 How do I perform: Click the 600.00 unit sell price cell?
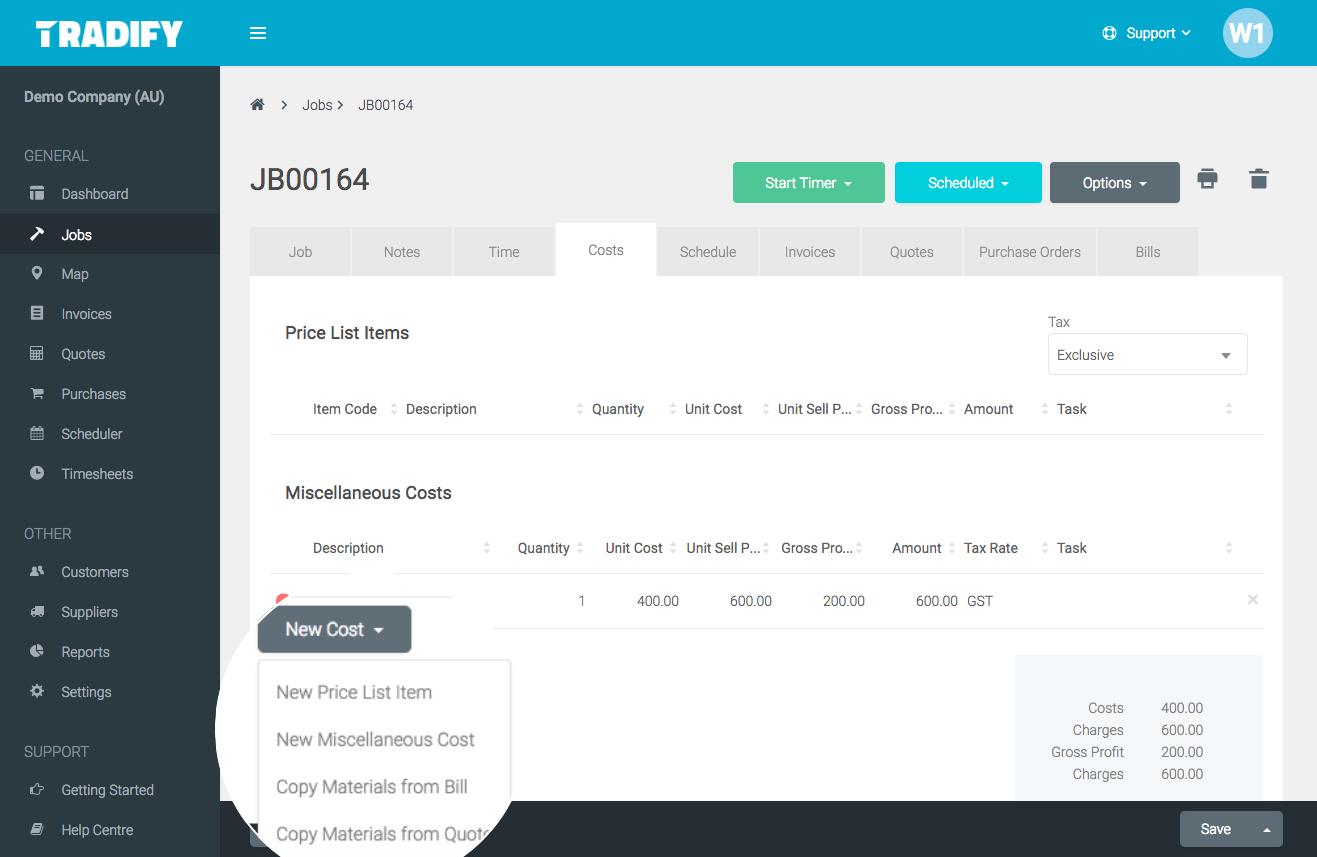[751, 601]
